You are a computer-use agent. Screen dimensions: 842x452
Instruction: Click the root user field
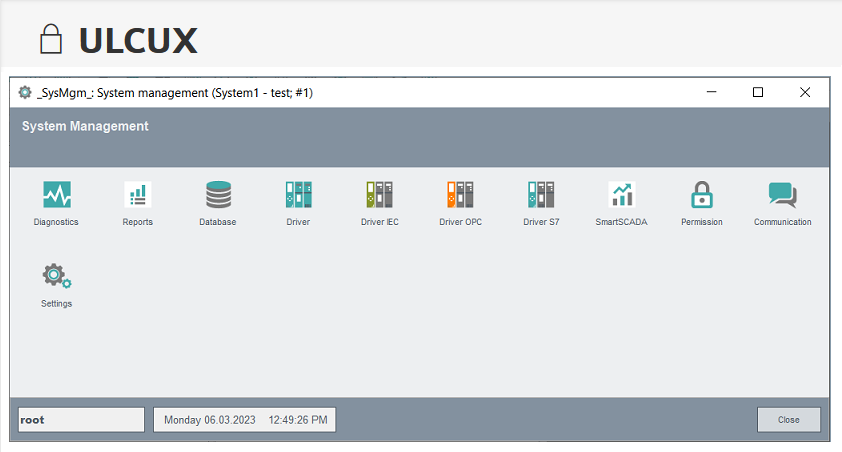pos(81,420)
